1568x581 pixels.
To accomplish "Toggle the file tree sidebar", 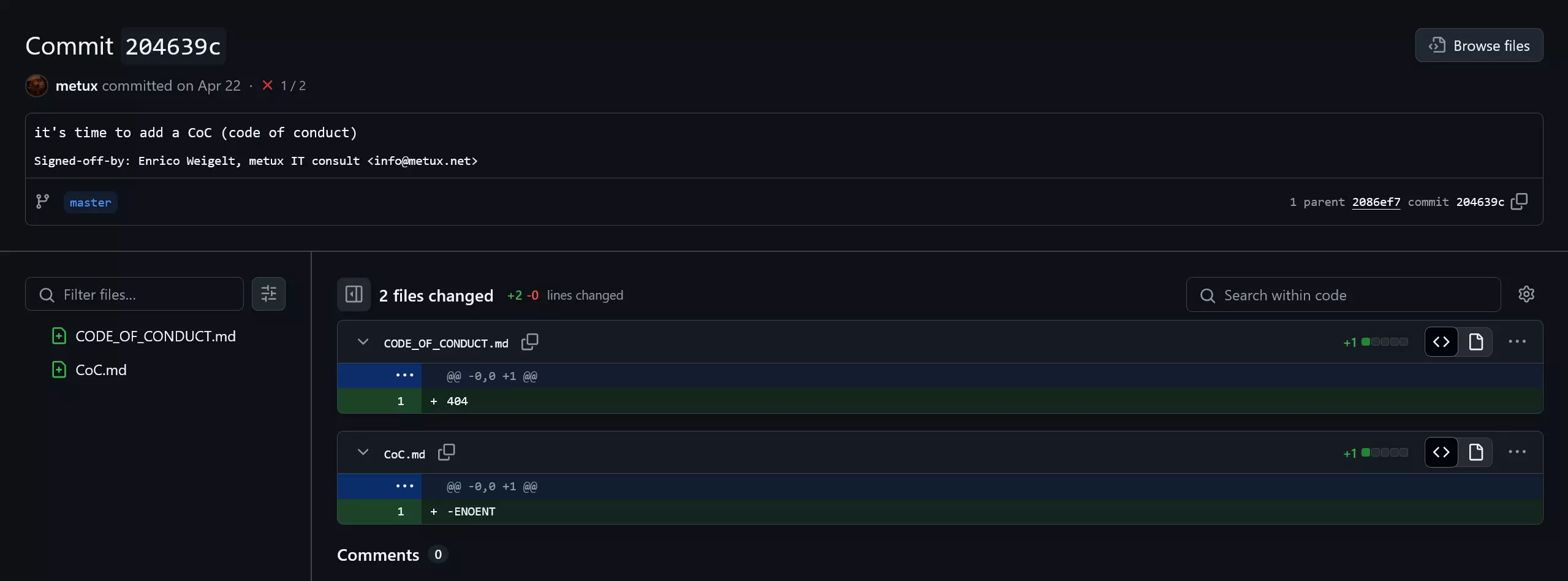I will [354, 294].
